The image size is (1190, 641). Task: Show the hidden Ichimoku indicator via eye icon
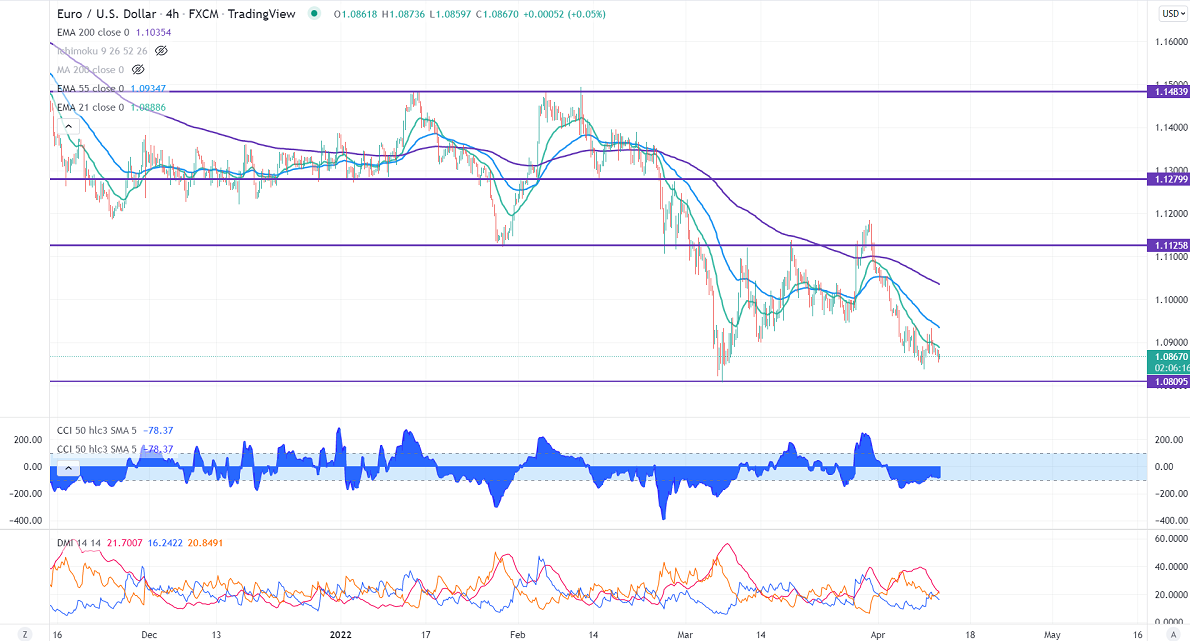[161, 51]
